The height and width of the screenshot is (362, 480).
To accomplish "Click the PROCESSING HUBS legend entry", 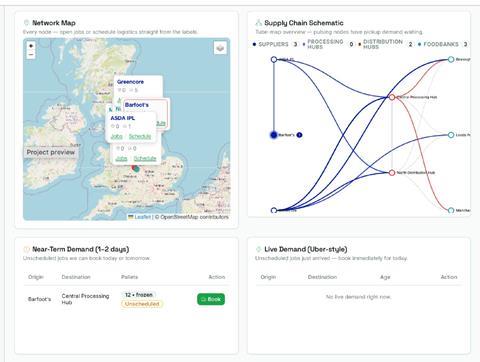I will (x=328, y=44).
